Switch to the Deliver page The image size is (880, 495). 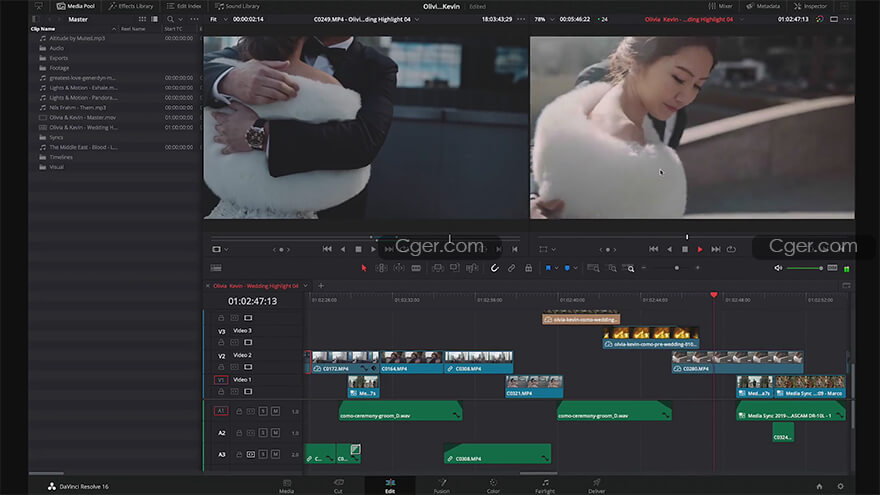point(596,486)
